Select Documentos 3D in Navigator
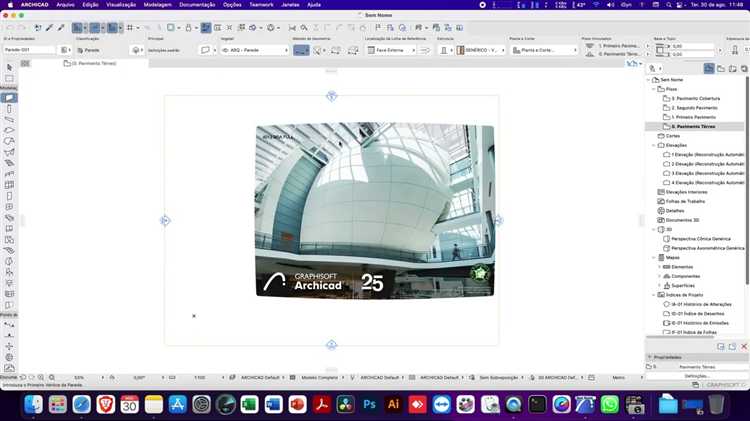 [x=682, y=220]
